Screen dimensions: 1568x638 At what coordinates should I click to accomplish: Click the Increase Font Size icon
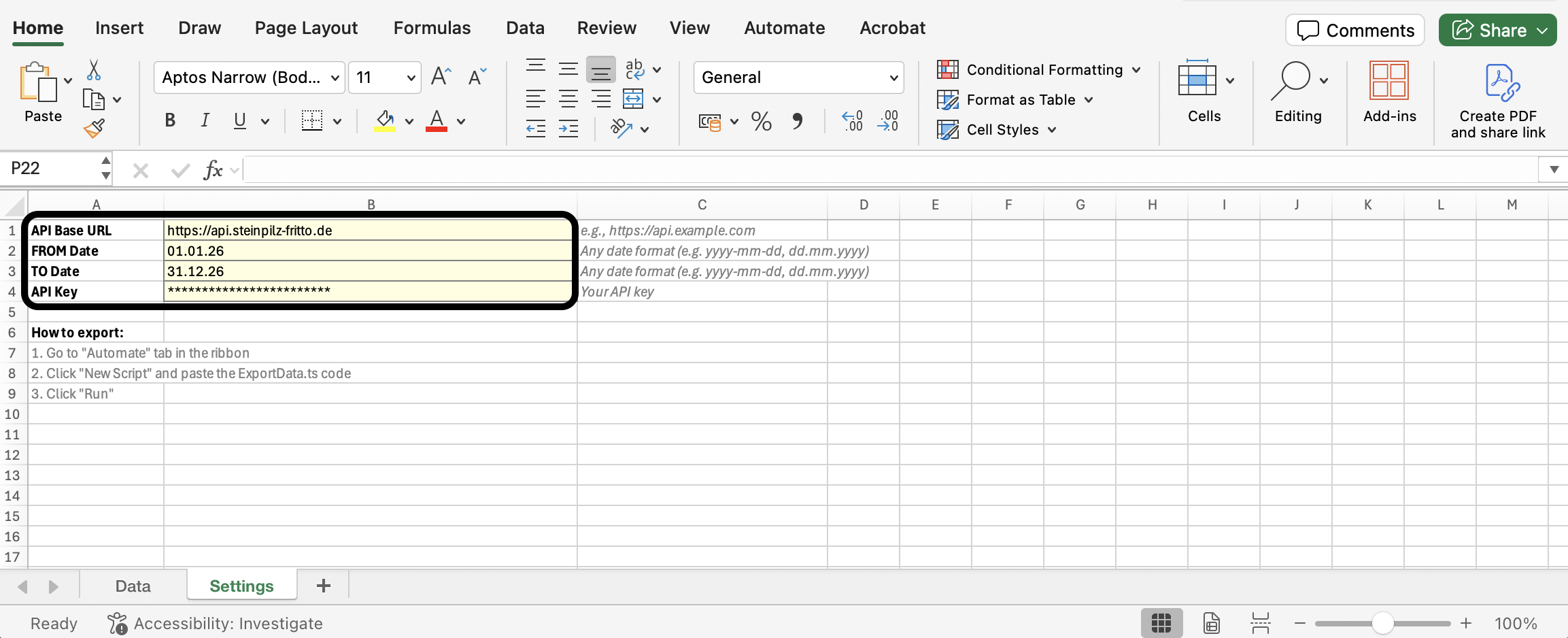point(441,77)
